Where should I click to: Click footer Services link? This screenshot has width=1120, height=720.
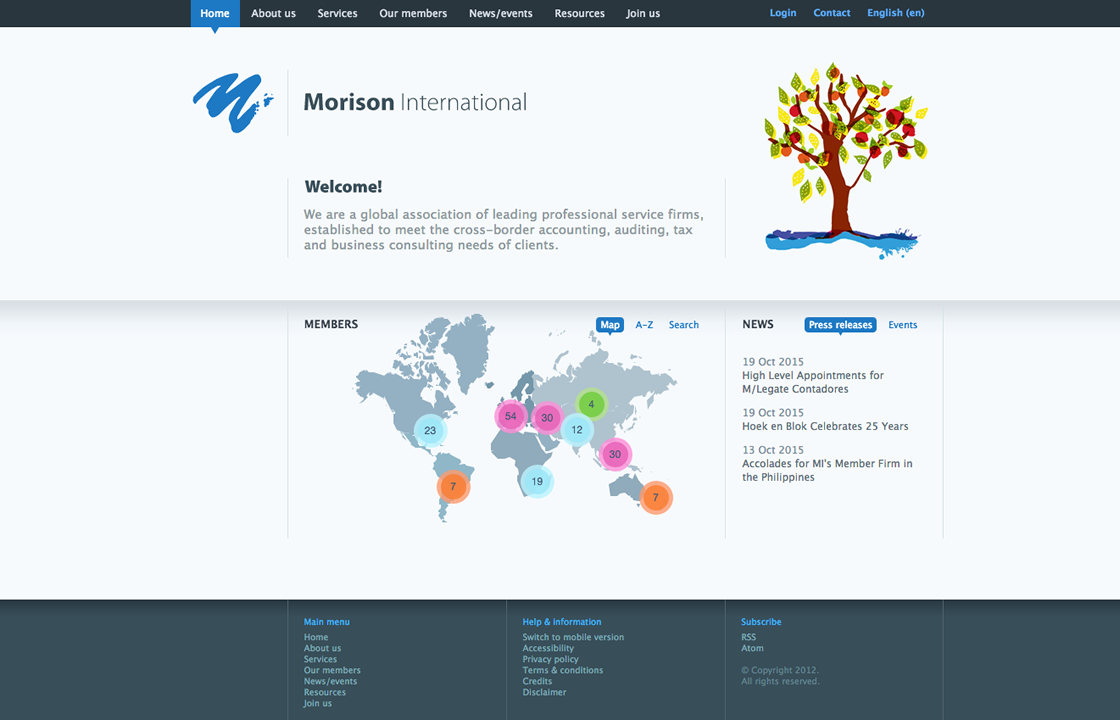pyautogui.click(x=320, y=659)
